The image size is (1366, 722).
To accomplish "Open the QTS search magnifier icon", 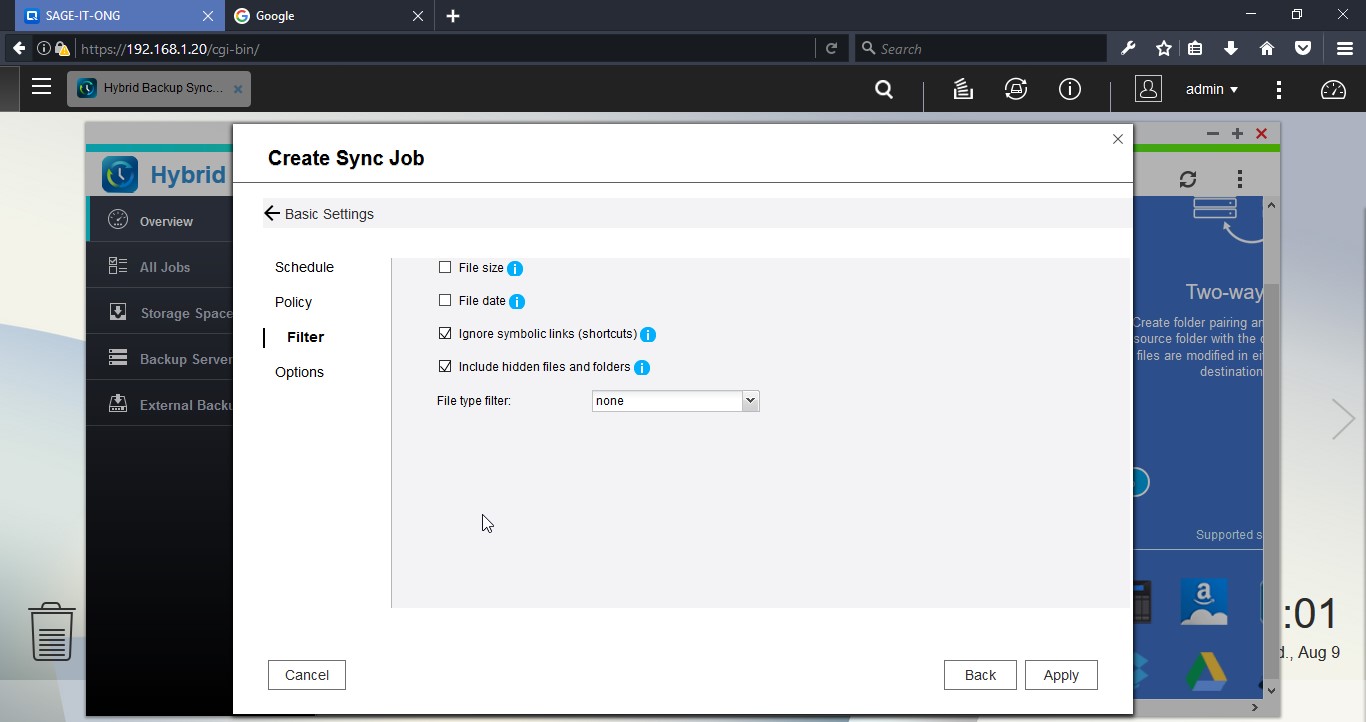I will (x=884, y=89).
